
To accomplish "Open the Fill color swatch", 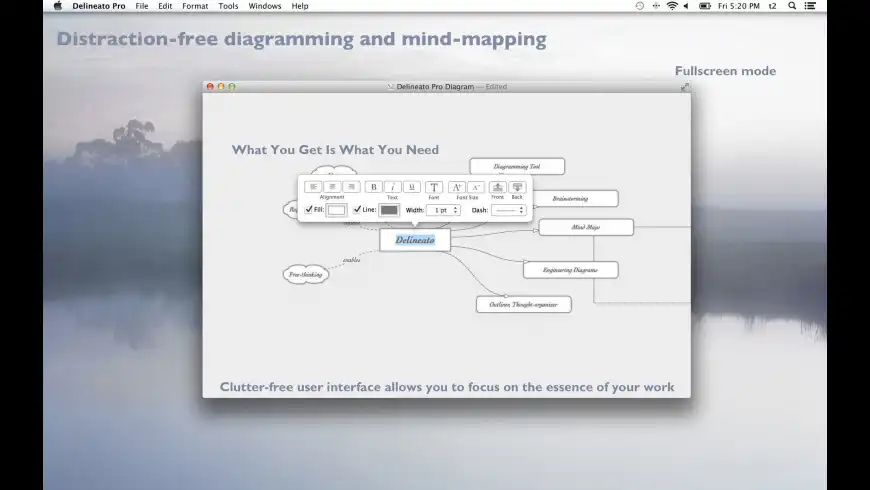I will point(336,210).
